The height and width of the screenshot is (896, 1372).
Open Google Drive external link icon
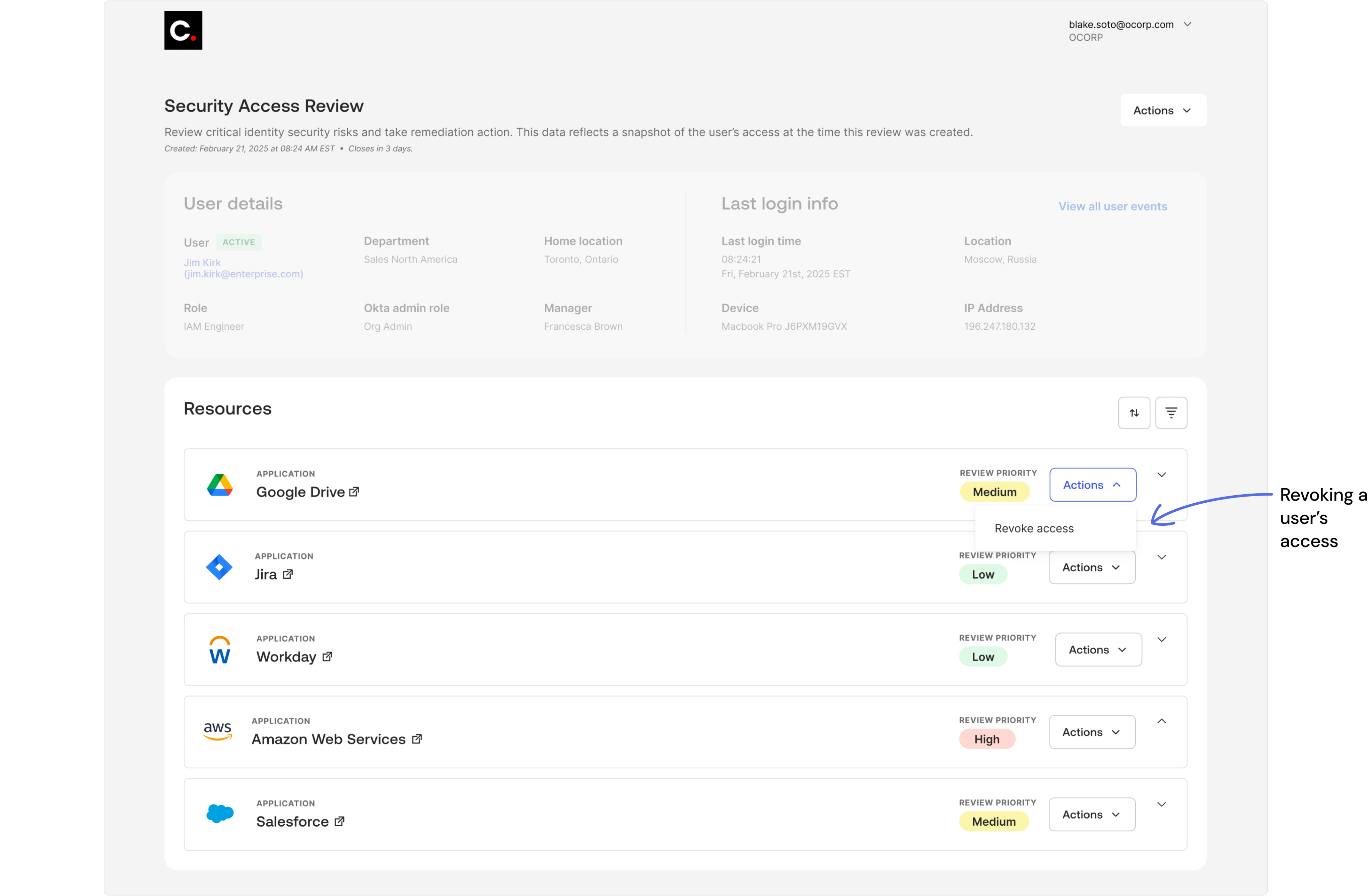coord(354,492)
